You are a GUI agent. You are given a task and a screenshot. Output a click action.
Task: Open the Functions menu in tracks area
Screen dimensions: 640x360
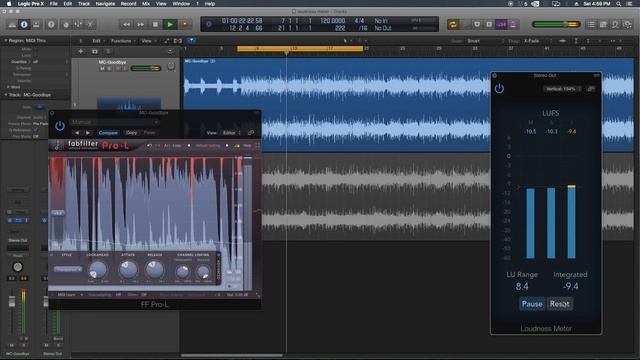tap(123, 41)
